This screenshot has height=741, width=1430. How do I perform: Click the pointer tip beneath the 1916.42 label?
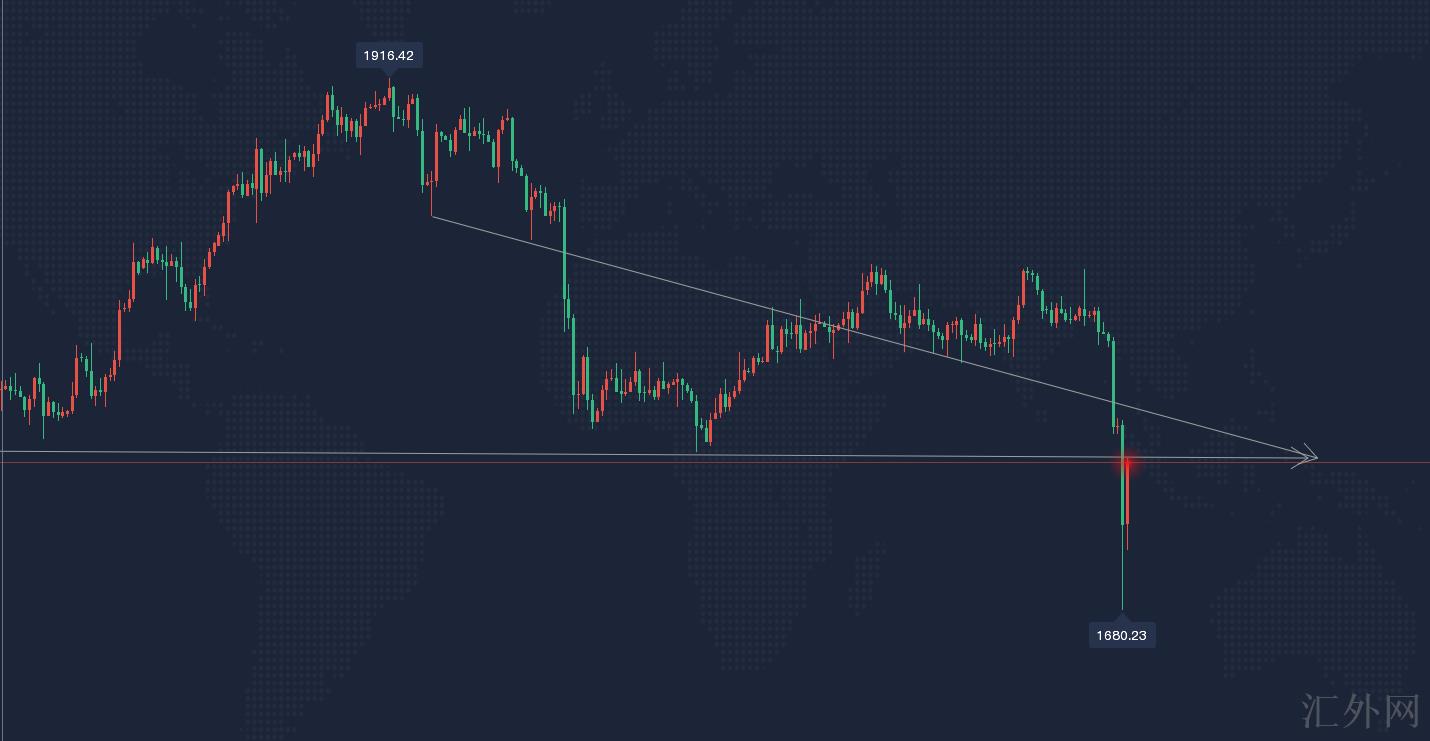389,72
